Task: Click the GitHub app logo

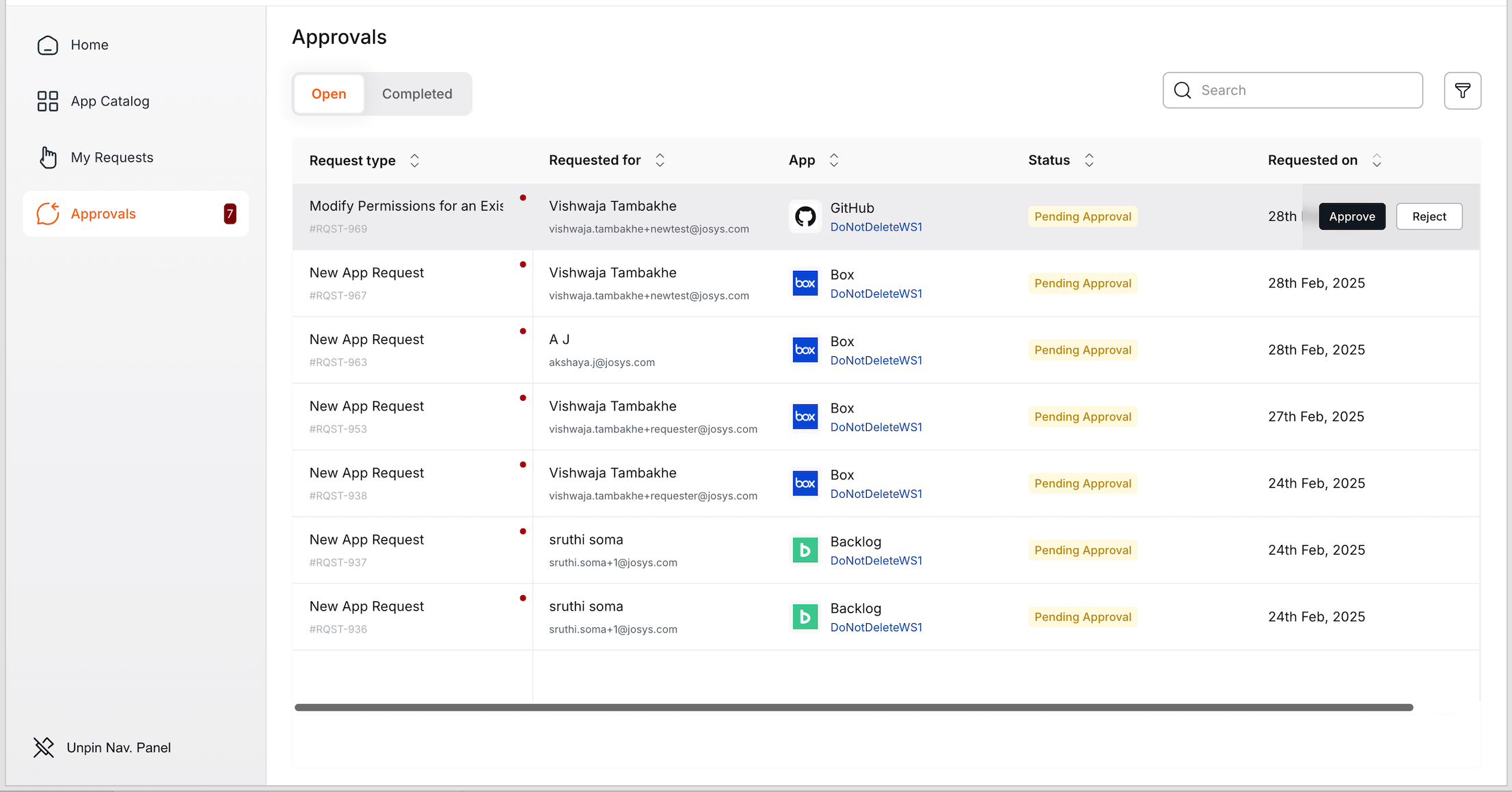Action: point(805,217)
